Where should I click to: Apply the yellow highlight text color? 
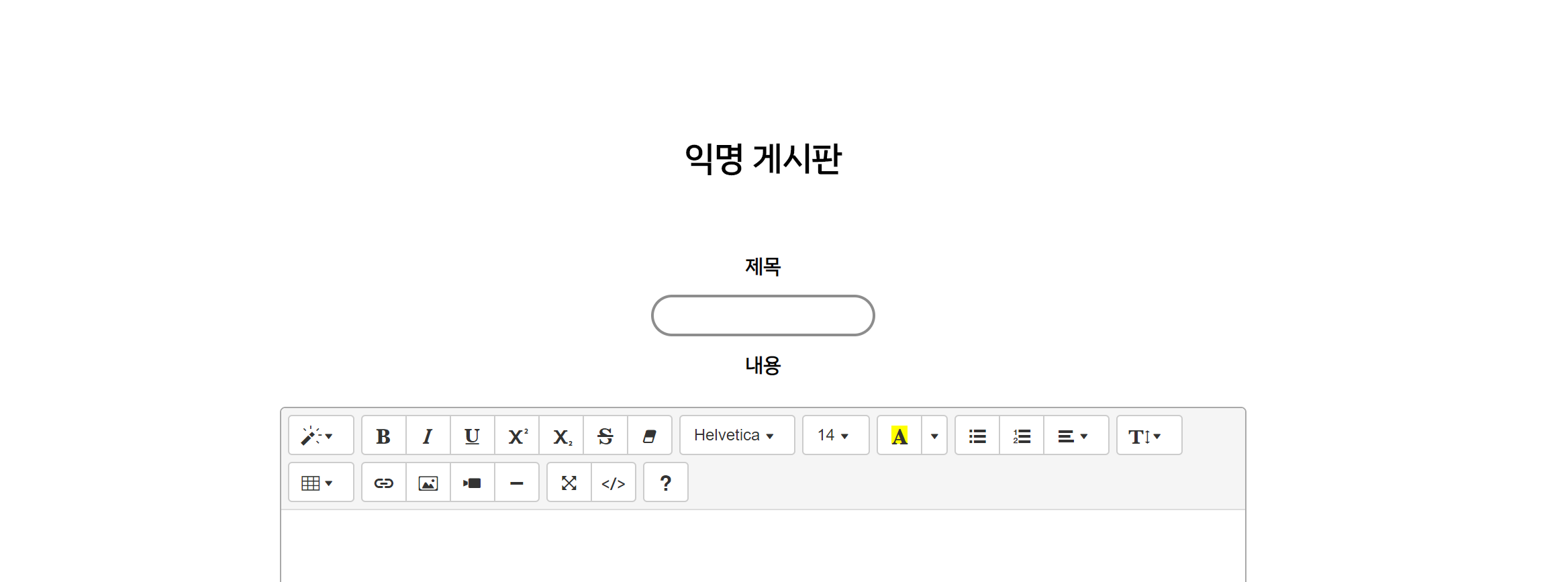[x=899, y=436]
